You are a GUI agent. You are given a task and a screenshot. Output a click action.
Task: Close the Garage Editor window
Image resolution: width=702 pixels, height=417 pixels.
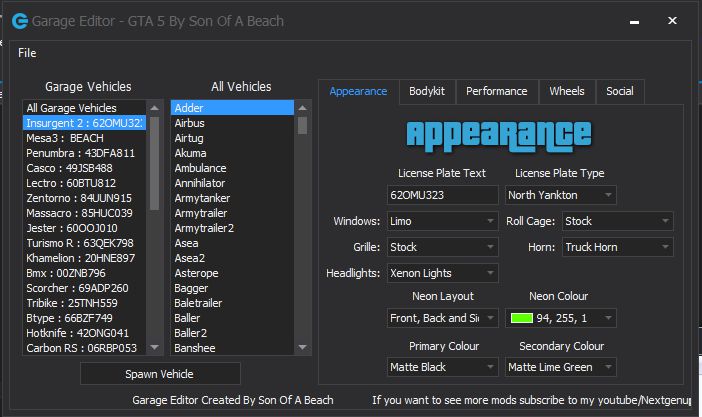(672, 21)
